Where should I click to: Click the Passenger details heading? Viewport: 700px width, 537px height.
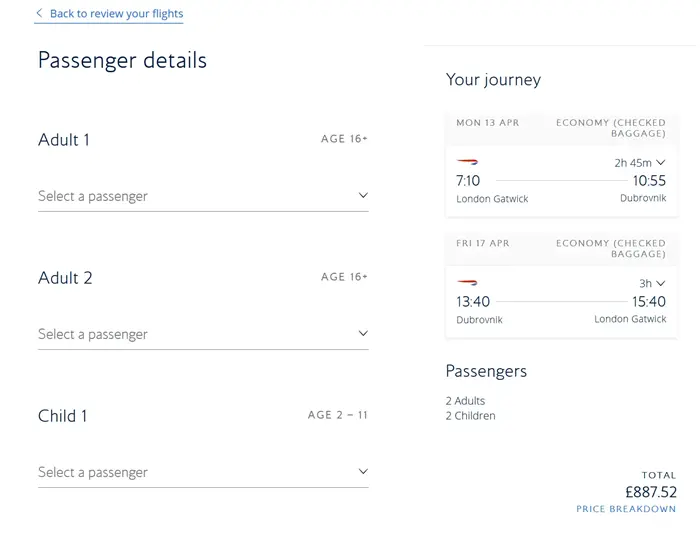(x=122, y=60)
